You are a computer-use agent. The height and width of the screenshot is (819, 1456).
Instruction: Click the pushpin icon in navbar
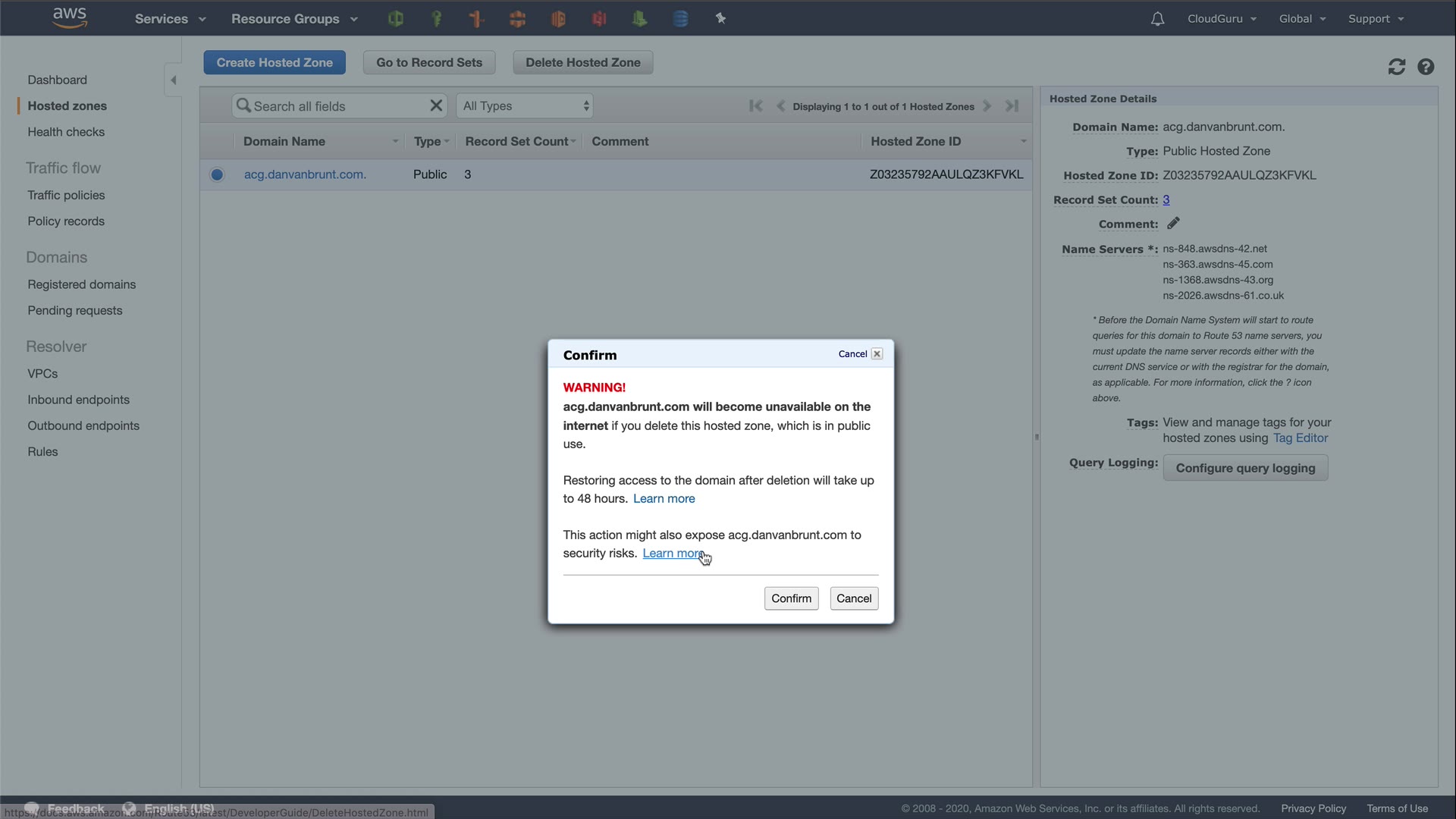720,19
